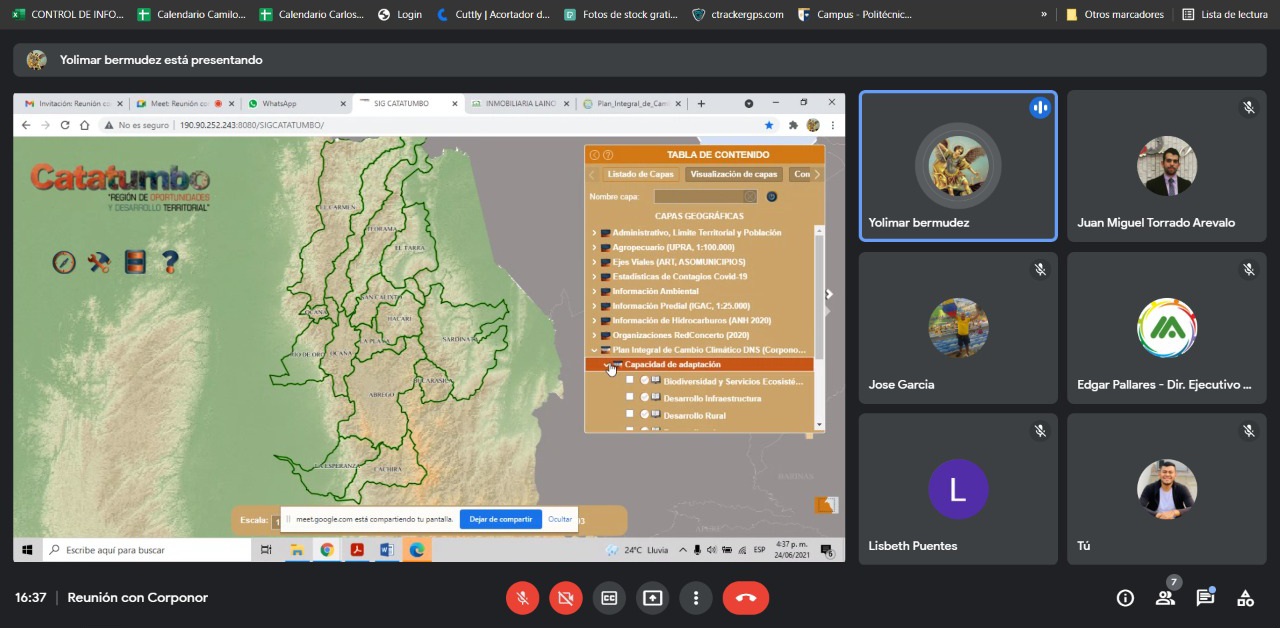Open the ctrackergps.com bookmark

coord(738,14)
